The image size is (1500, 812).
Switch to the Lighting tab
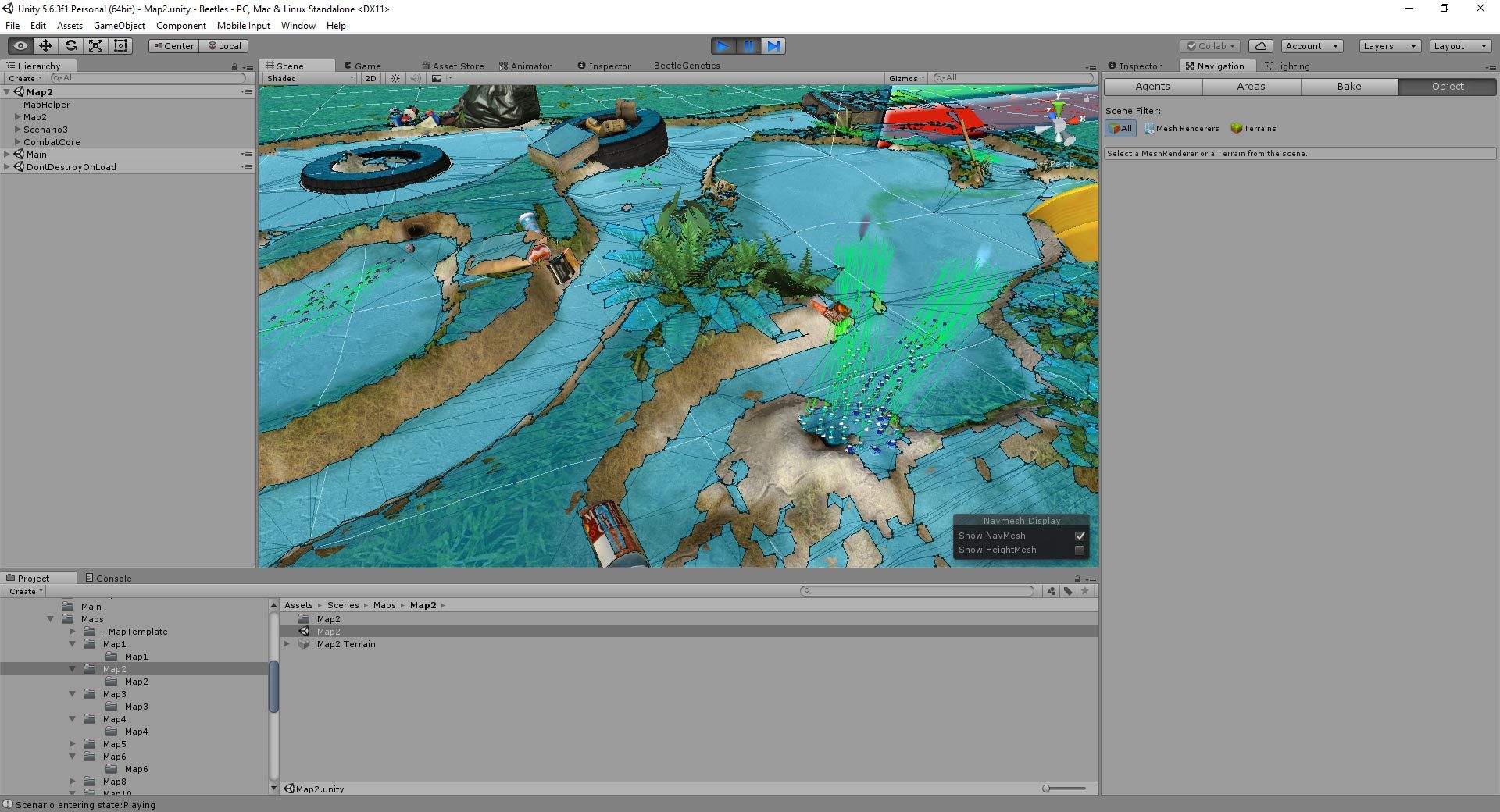[1287, 66]
